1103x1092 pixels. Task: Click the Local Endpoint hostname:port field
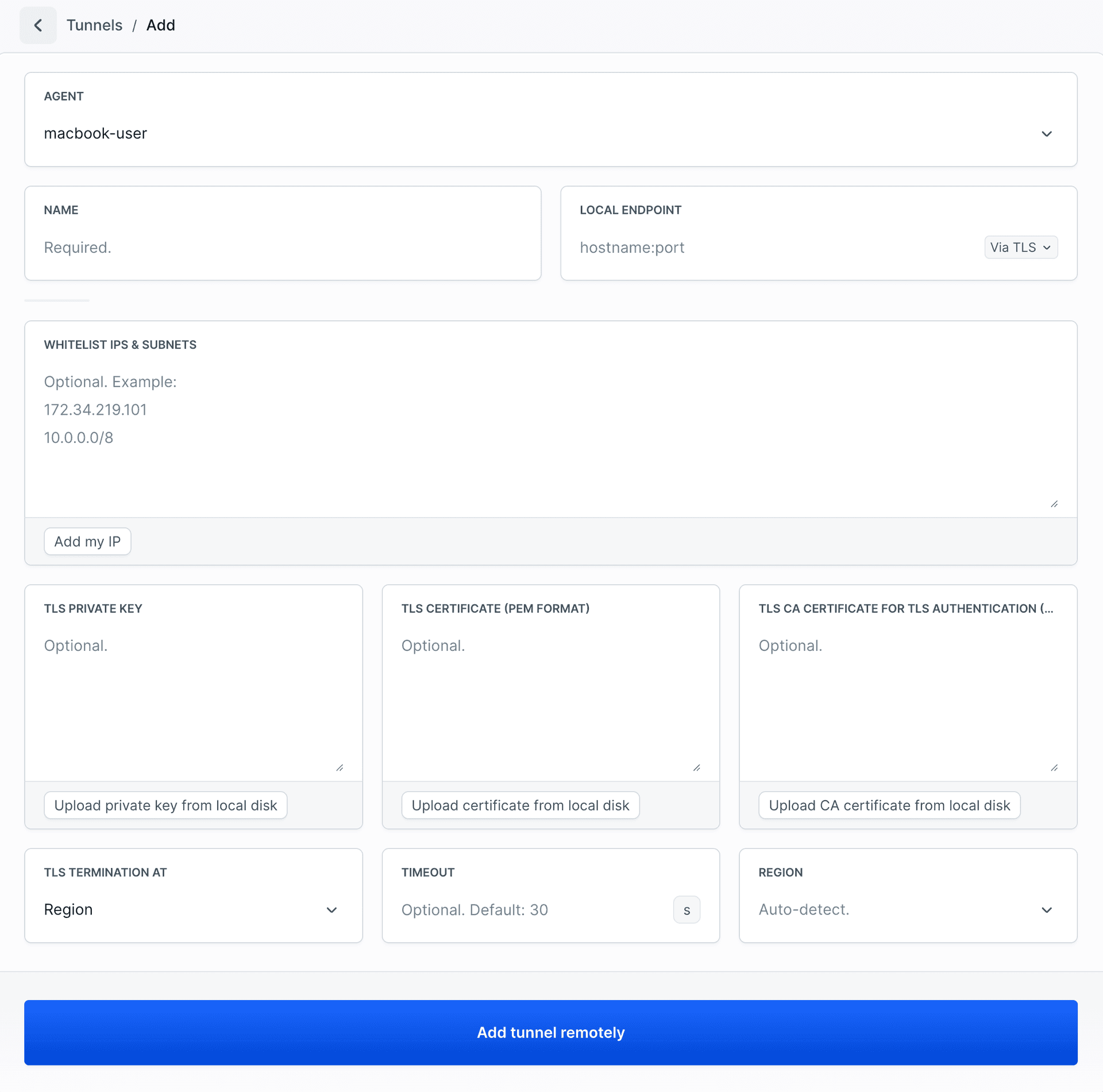(776, 248)
